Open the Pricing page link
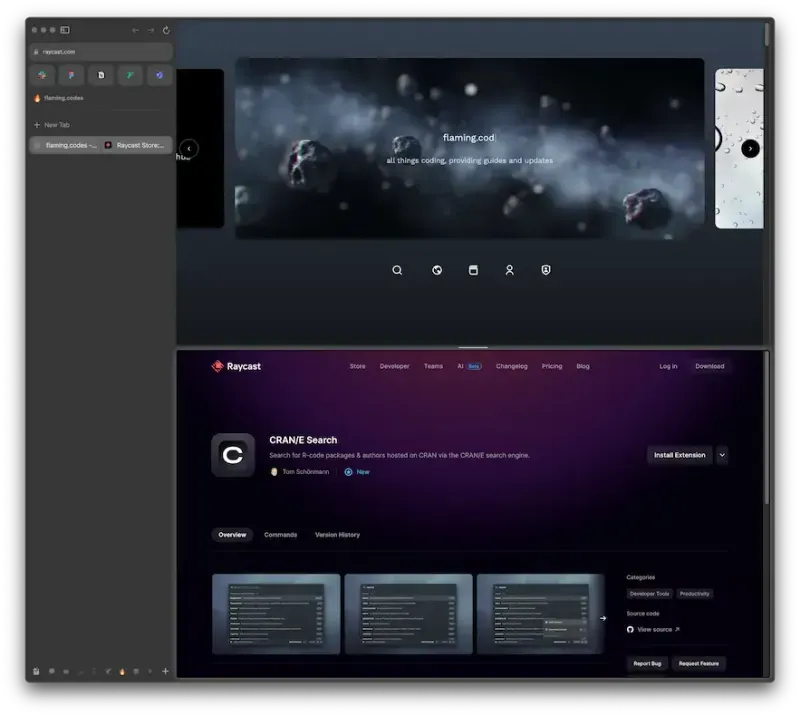Image resolution: width=800 pixels, height=716 pixels. point(552,366)
